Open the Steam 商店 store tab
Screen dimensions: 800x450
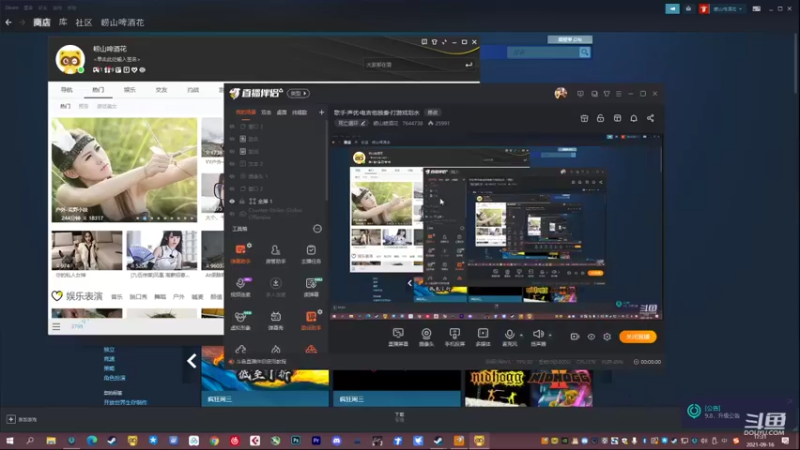click(x=42, y=22)
